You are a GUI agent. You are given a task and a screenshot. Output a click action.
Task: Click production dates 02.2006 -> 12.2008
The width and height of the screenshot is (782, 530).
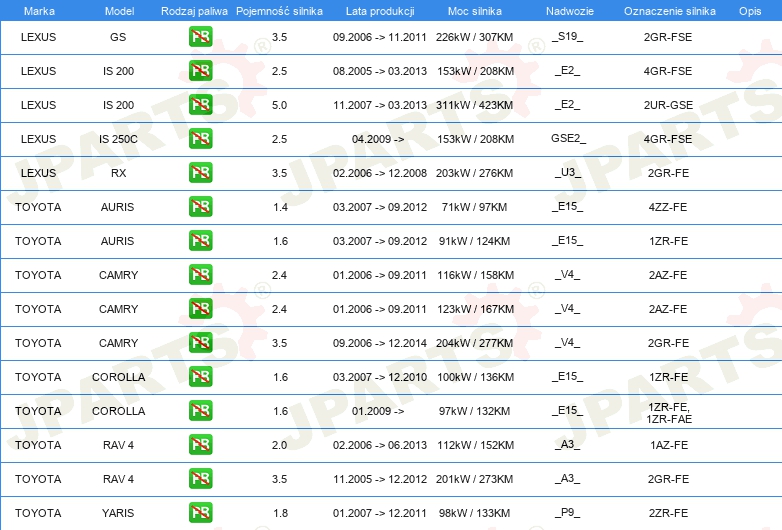click(x=380, y=173)
